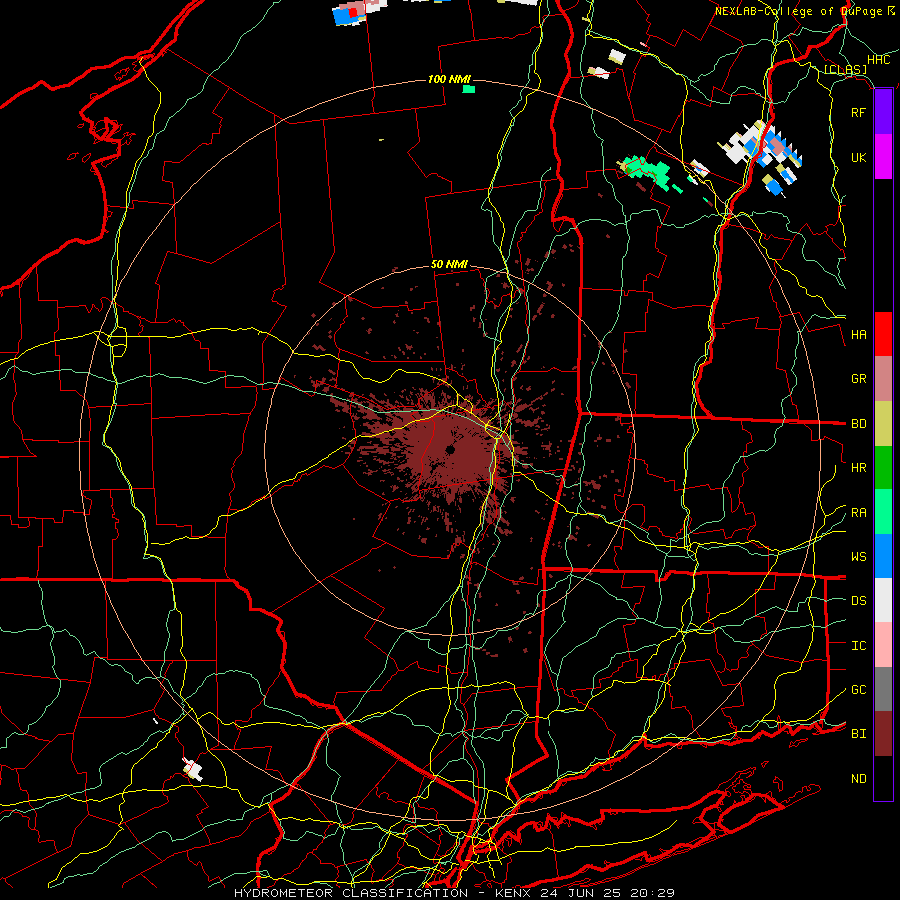Click the GC gray legend swatch

pos(883,689)
